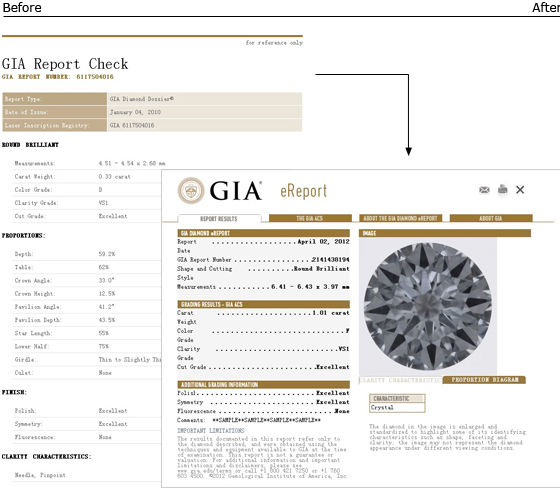This screenshot has width=560, height=489.
Task: Click the round diamond image
Action: [428, 306]
